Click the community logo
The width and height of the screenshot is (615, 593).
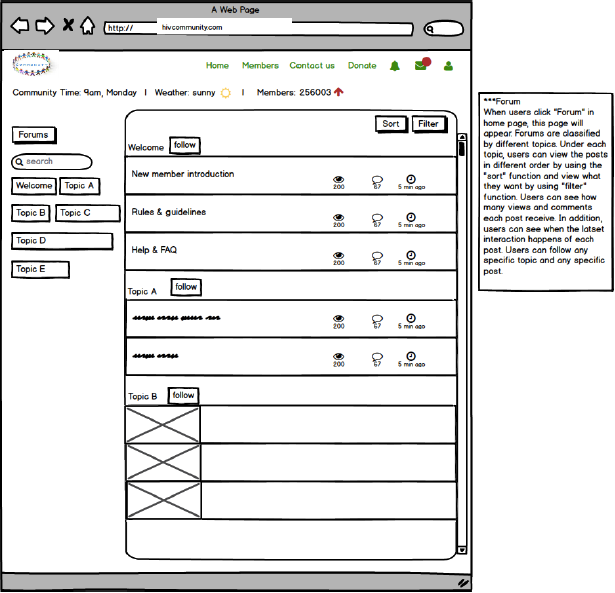point(34,65)
